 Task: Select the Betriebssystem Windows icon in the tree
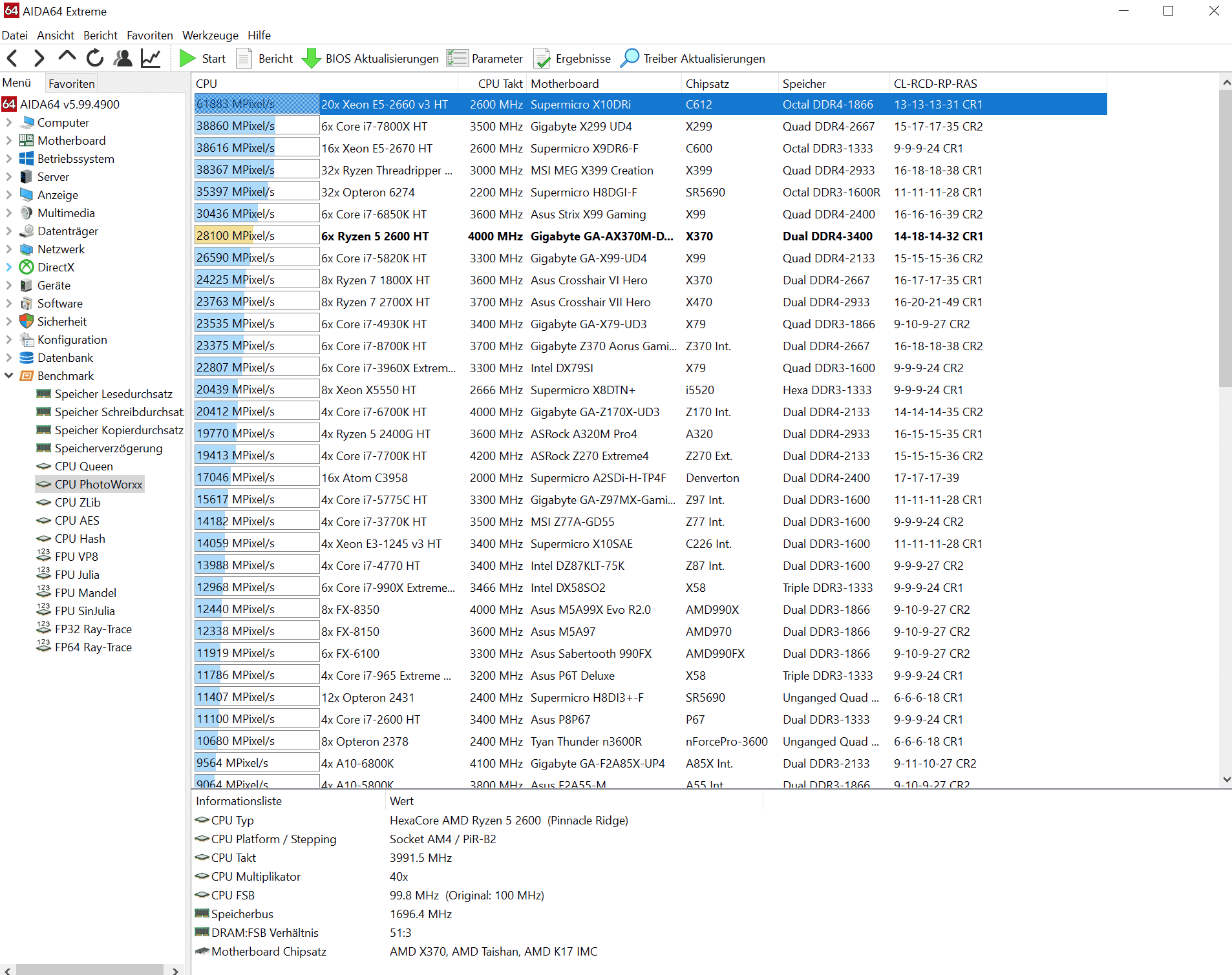coord(27,158)
